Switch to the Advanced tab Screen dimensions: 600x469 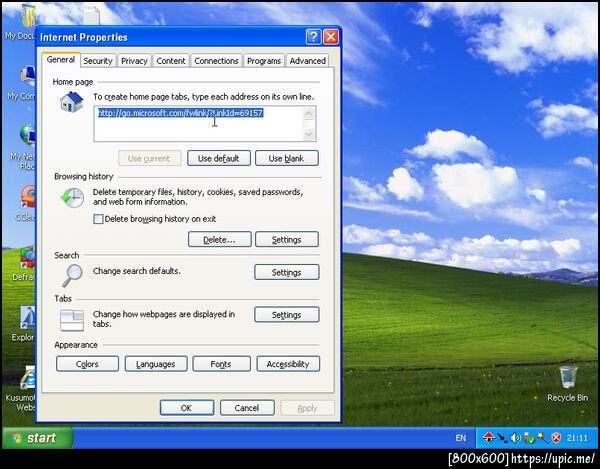[x=307, y=61]
